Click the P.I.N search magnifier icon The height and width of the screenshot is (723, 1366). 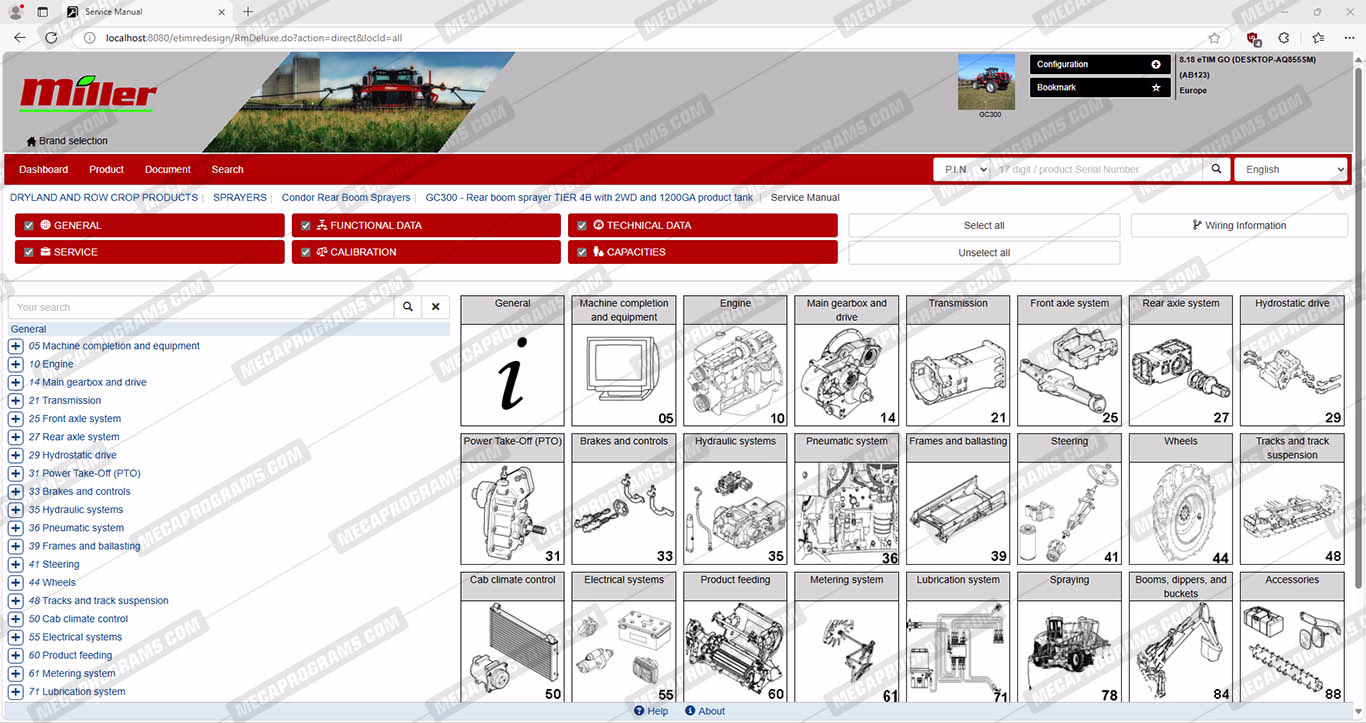click(x=1216, y=169)
